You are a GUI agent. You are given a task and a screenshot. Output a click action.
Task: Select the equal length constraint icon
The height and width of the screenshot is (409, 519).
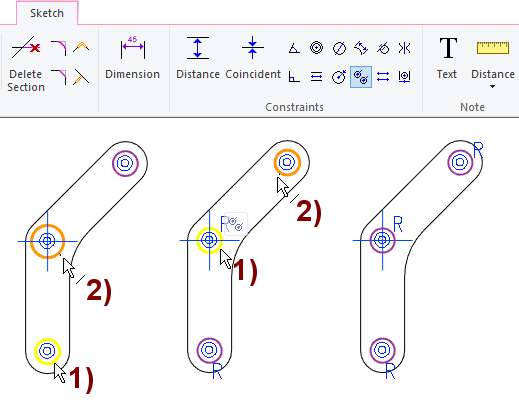(383, 77)
